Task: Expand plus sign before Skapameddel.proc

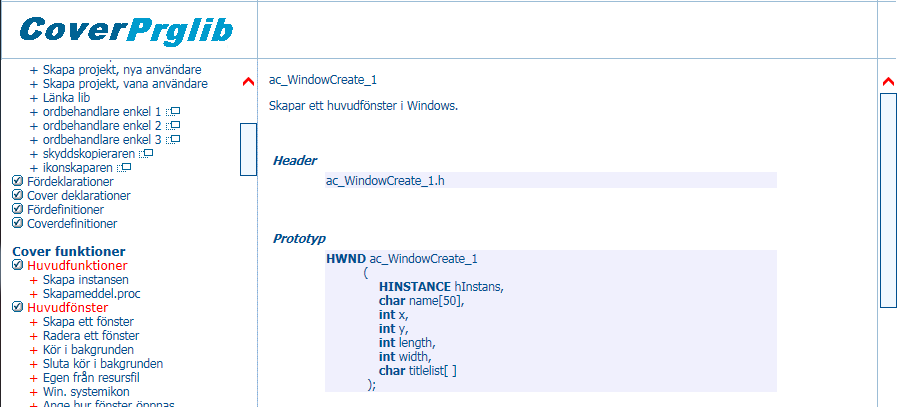Action: pos(33,294)
